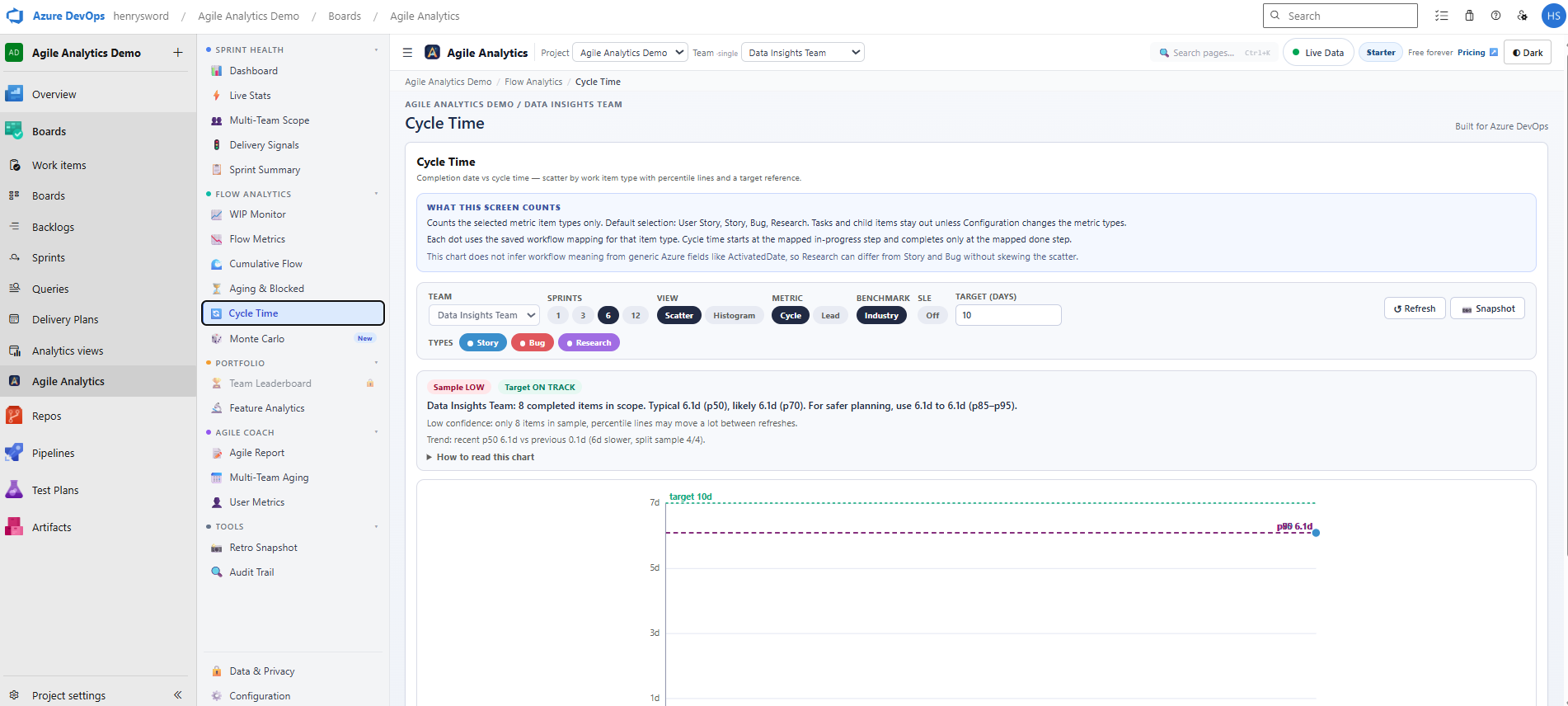Open the Overview hub icon

pos(14,94)
